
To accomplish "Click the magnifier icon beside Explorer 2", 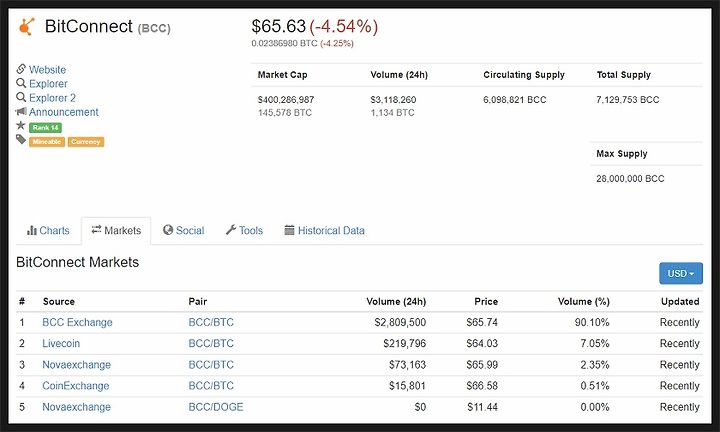I will [x=21, y=97].
